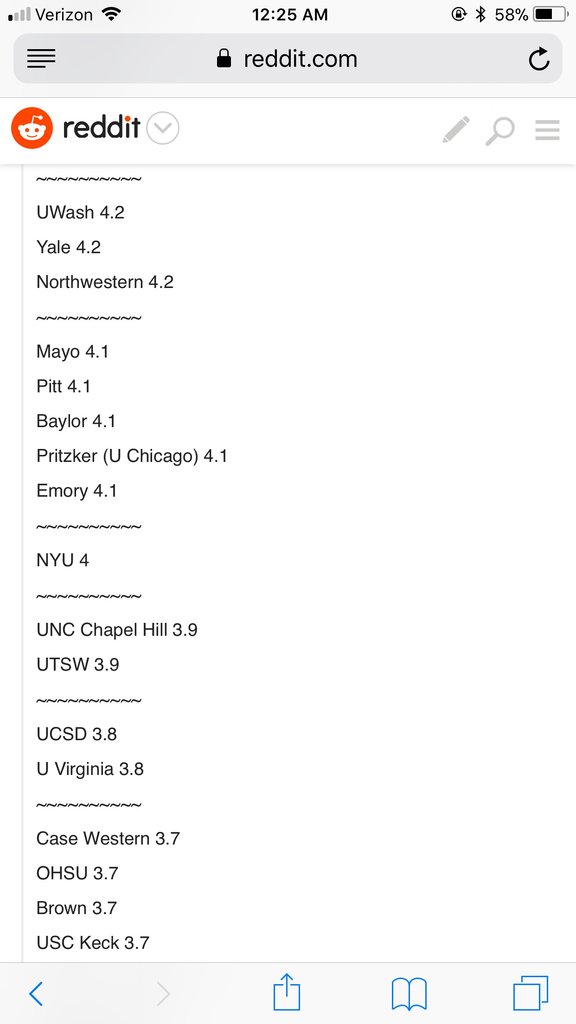Tap the Case Western 3.7 line
576x1024 pixels.
point(108,839)
